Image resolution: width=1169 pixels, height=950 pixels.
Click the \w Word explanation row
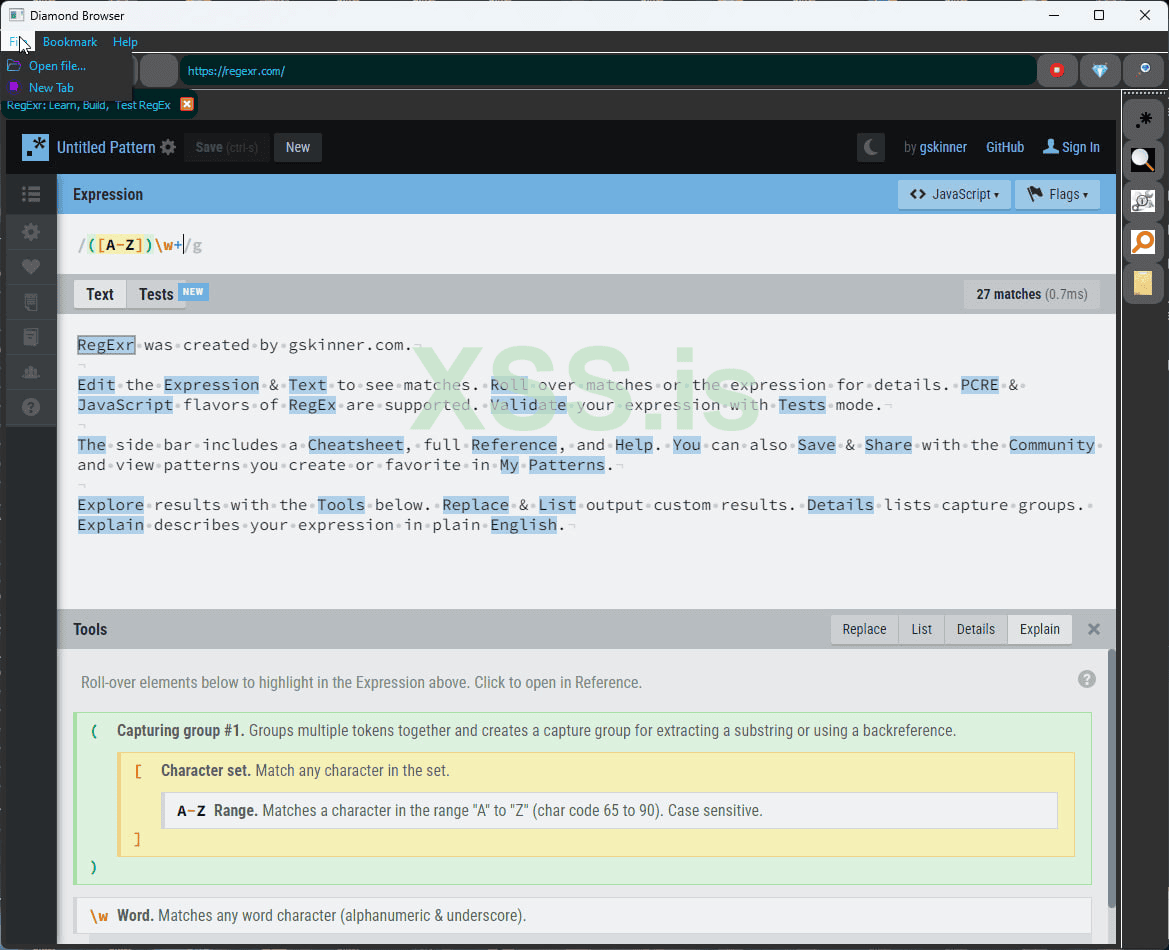click(582, 916)
